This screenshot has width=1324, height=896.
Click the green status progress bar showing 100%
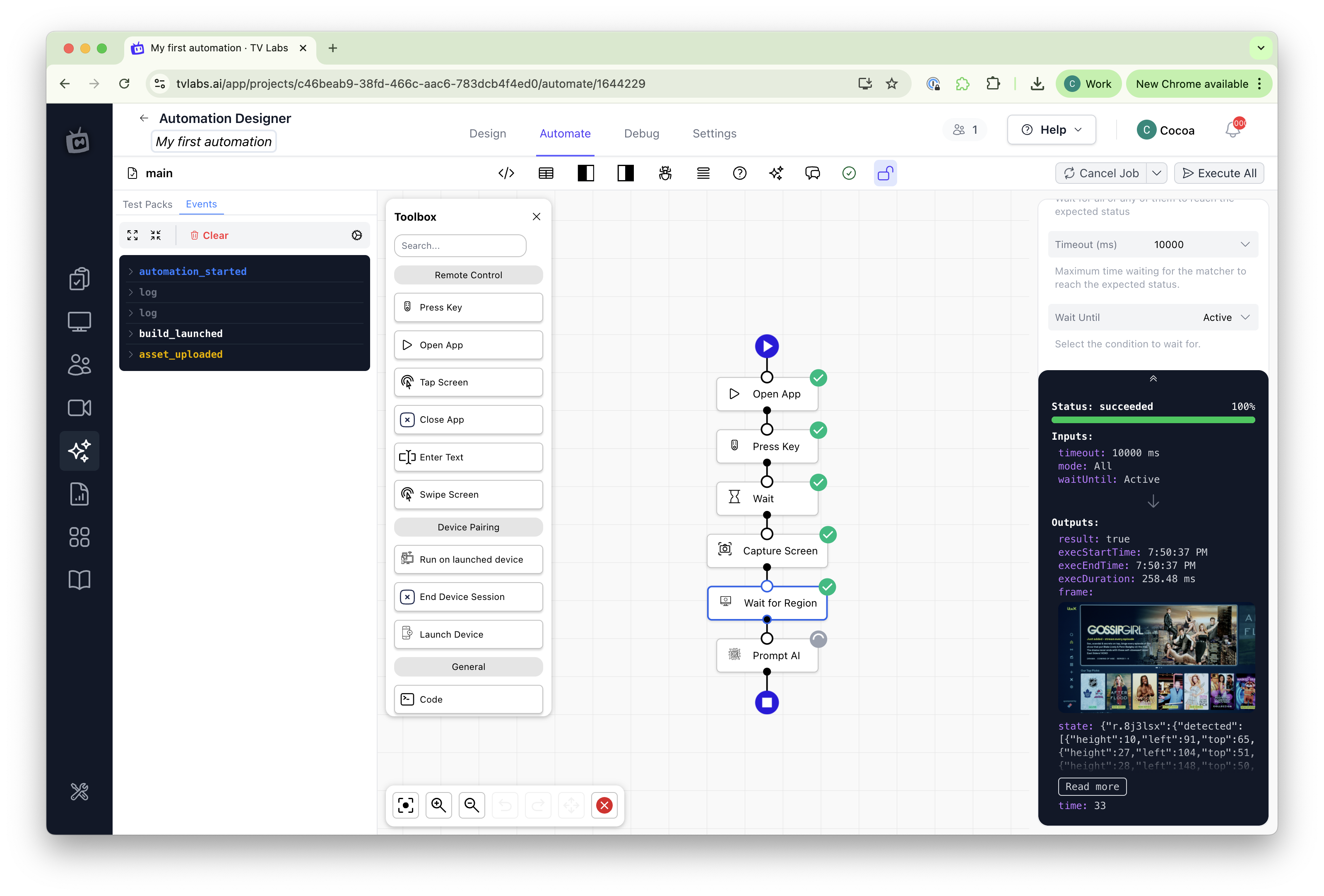pos(1153,420)
